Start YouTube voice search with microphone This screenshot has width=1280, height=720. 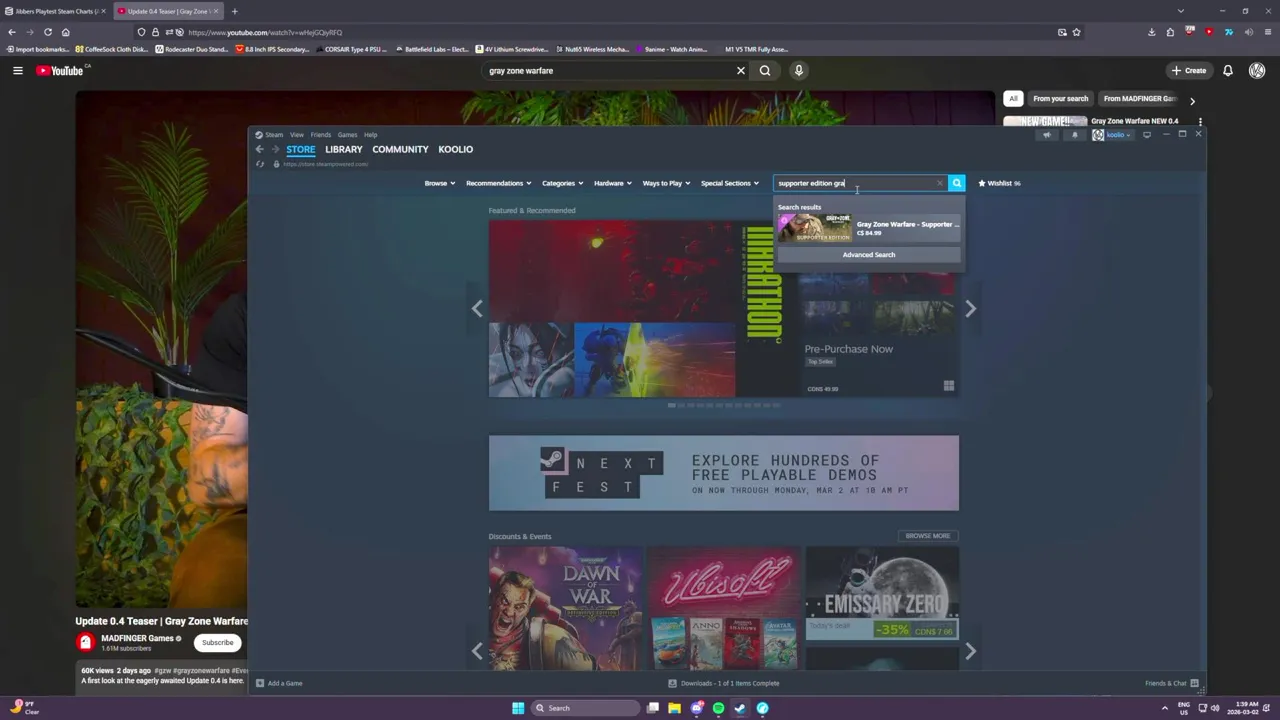(798, 70)
